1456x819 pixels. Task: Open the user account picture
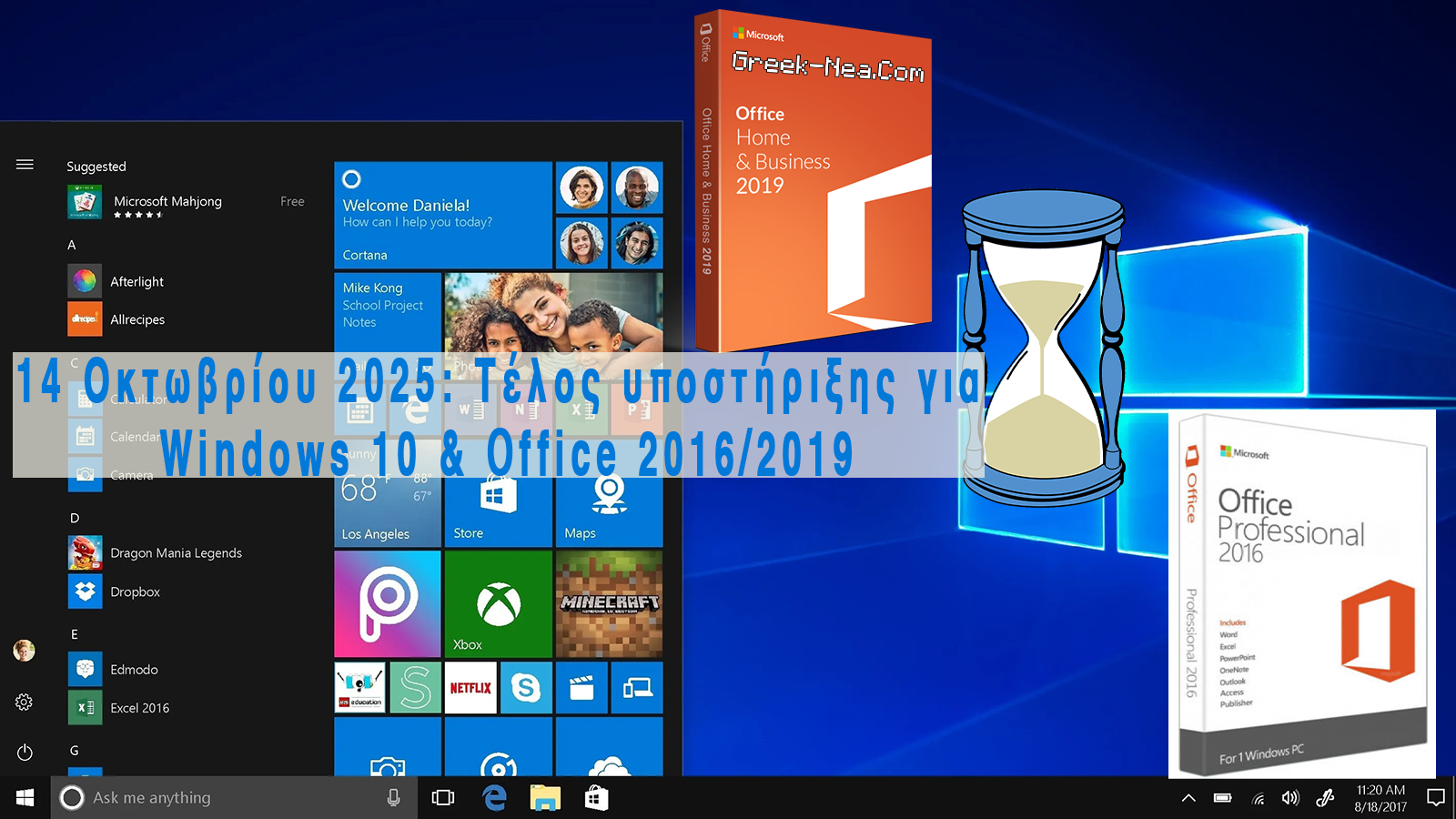click(x=25, y=651)
